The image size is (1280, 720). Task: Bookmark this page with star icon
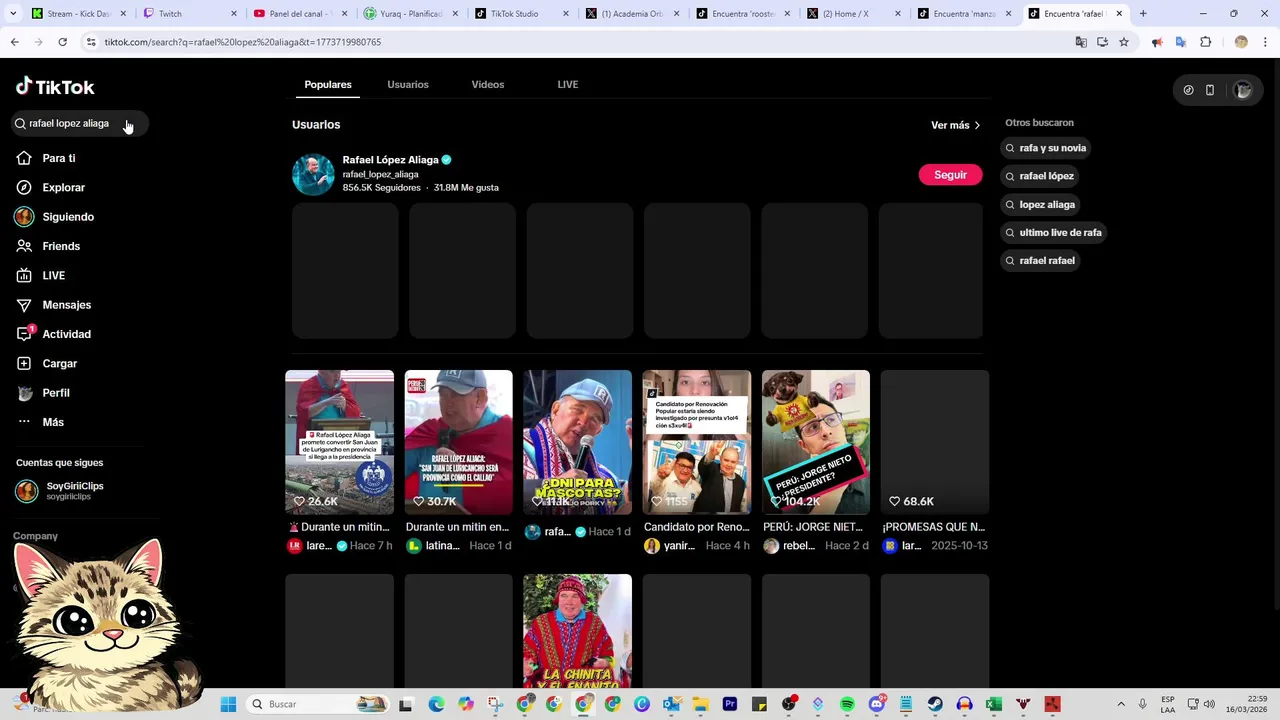pyautogui.click(x=1124, y=42)
